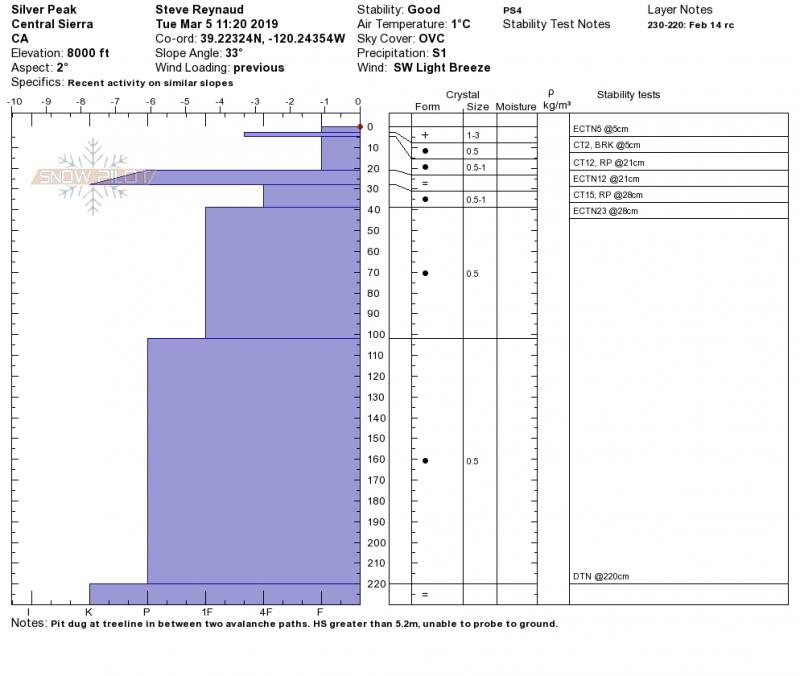The height and width of the screenshot is (676, 800).
Task: Click the large hardness bar between 100 and 220 cm
Action: (252, 460)
